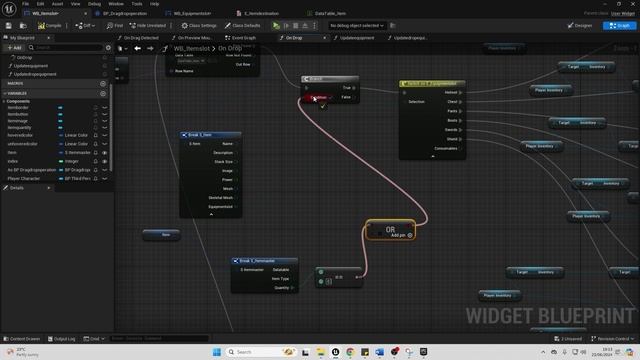This screenshot has width=640, height=360.
Task: Select Updateequipment function in list
Action: [31, 66]
